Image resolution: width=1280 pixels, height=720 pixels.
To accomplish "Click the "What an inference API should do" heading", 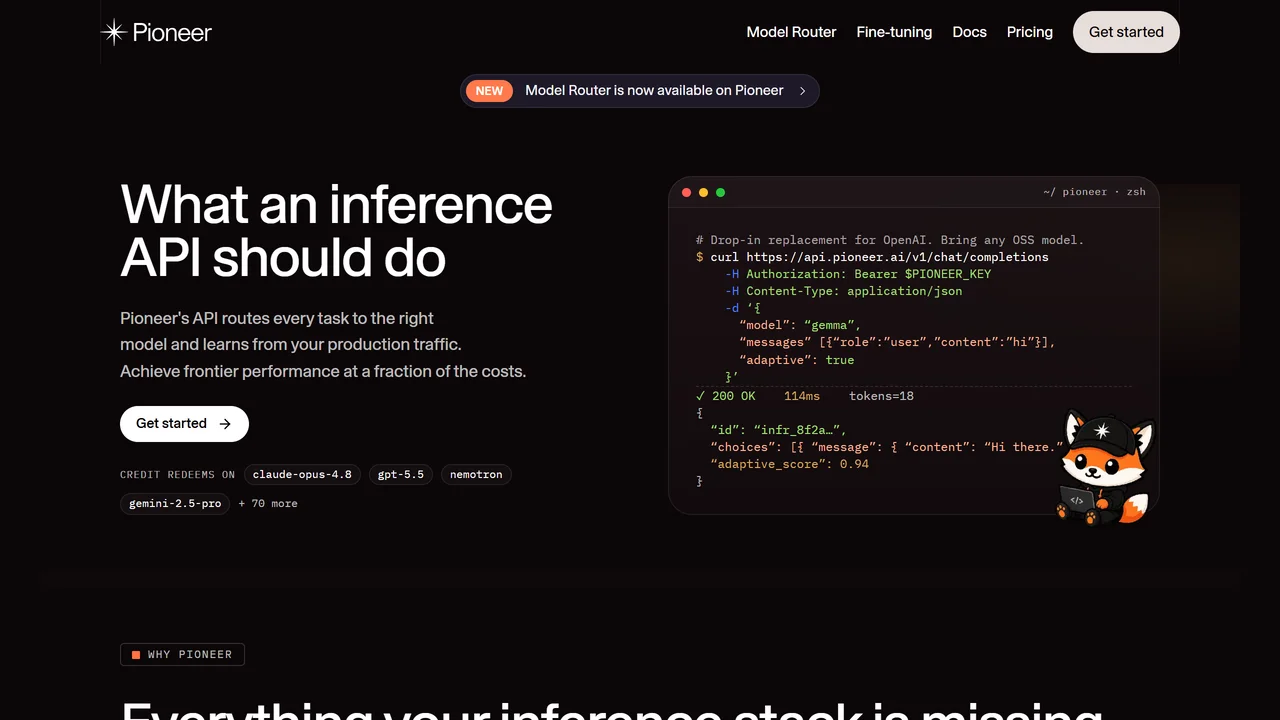I will [x=336, y=231].
